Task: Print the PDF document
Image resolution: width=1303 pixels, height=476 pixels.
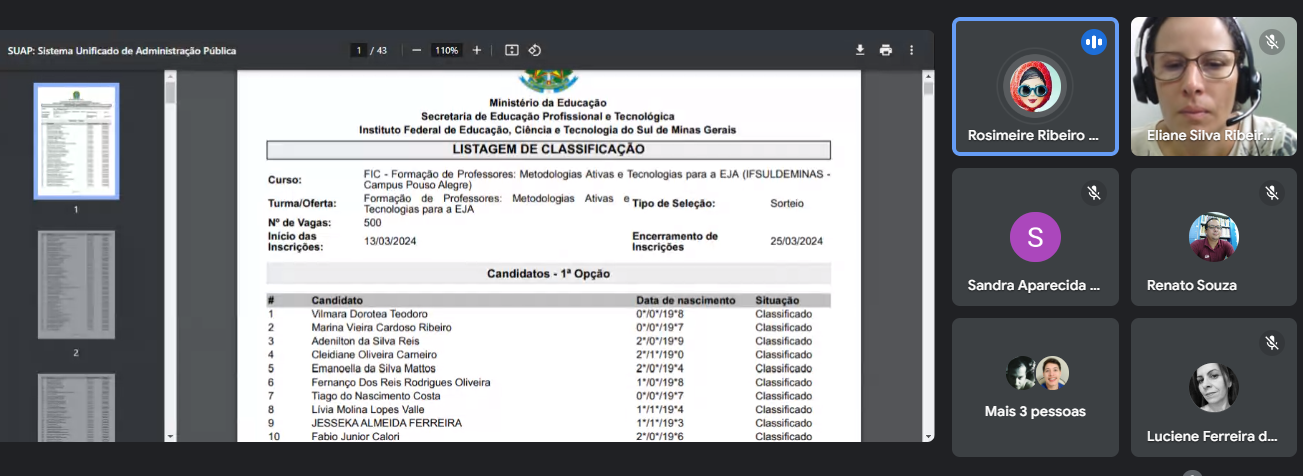Action: [x=885, y=50]
